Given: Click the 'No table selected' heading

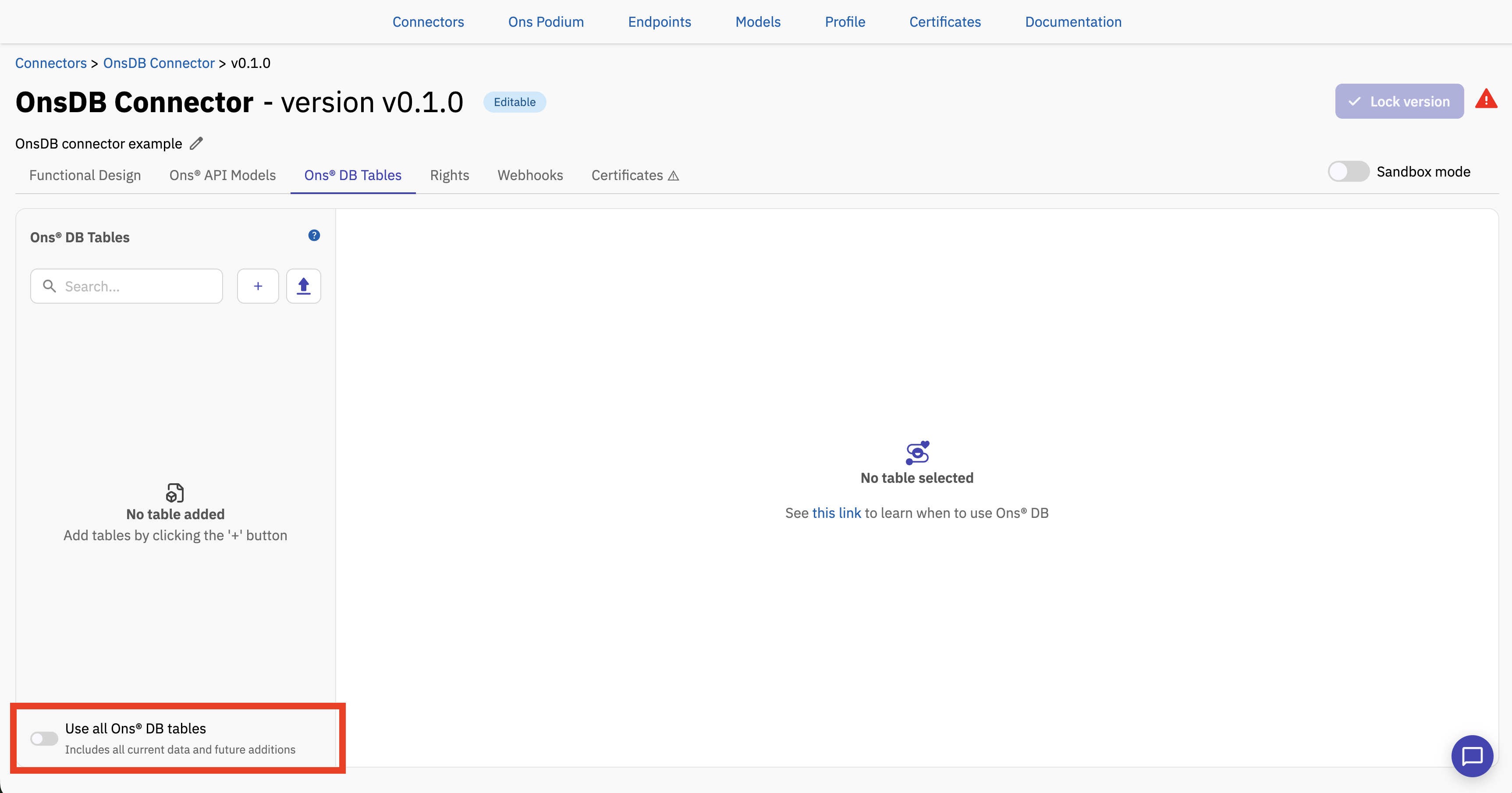Looking at the screenshot, I should [917, 478].
